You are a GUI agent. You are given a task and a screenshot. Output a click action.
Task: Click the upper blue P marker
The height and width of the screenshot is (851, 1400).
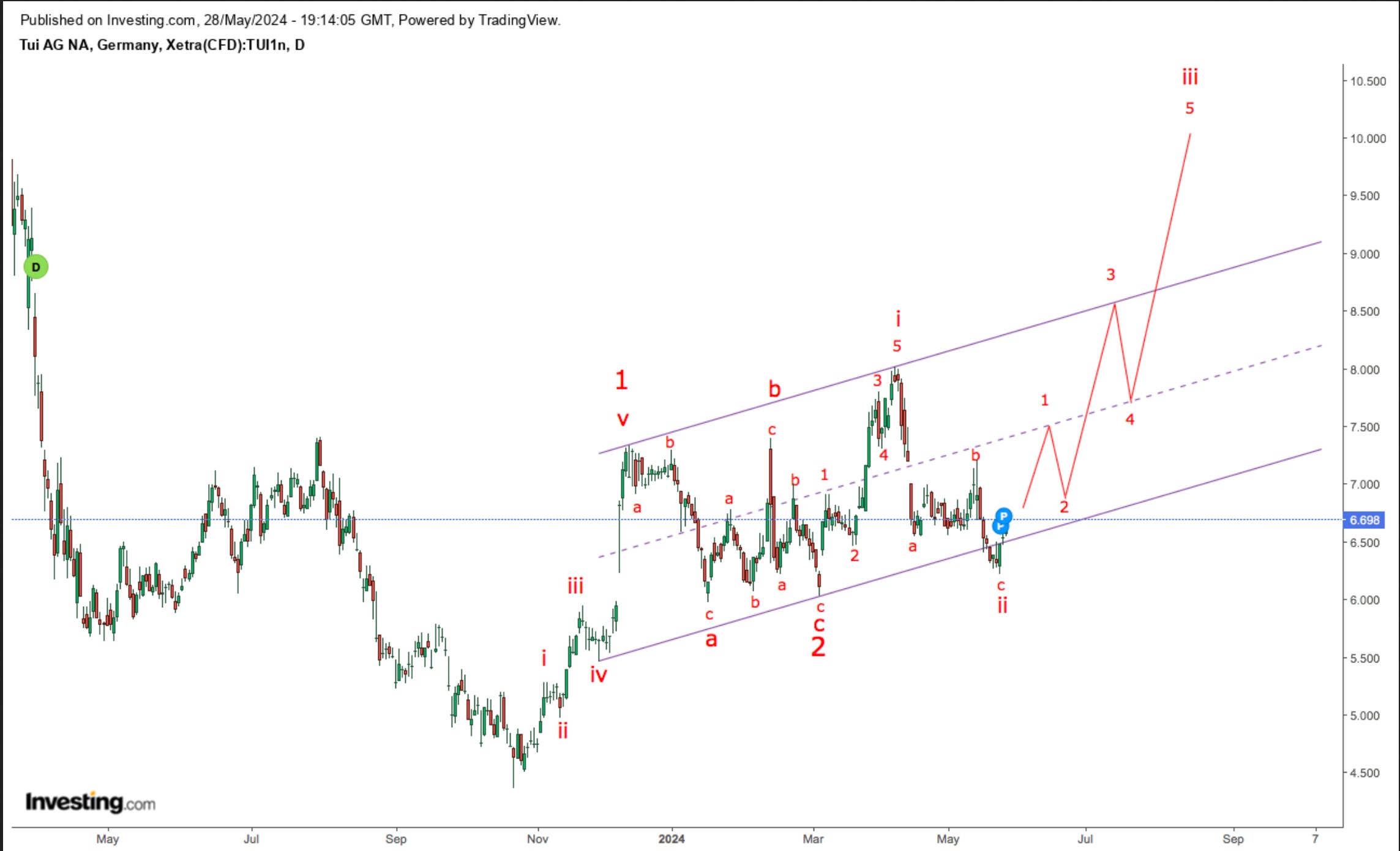[1003, 515]
